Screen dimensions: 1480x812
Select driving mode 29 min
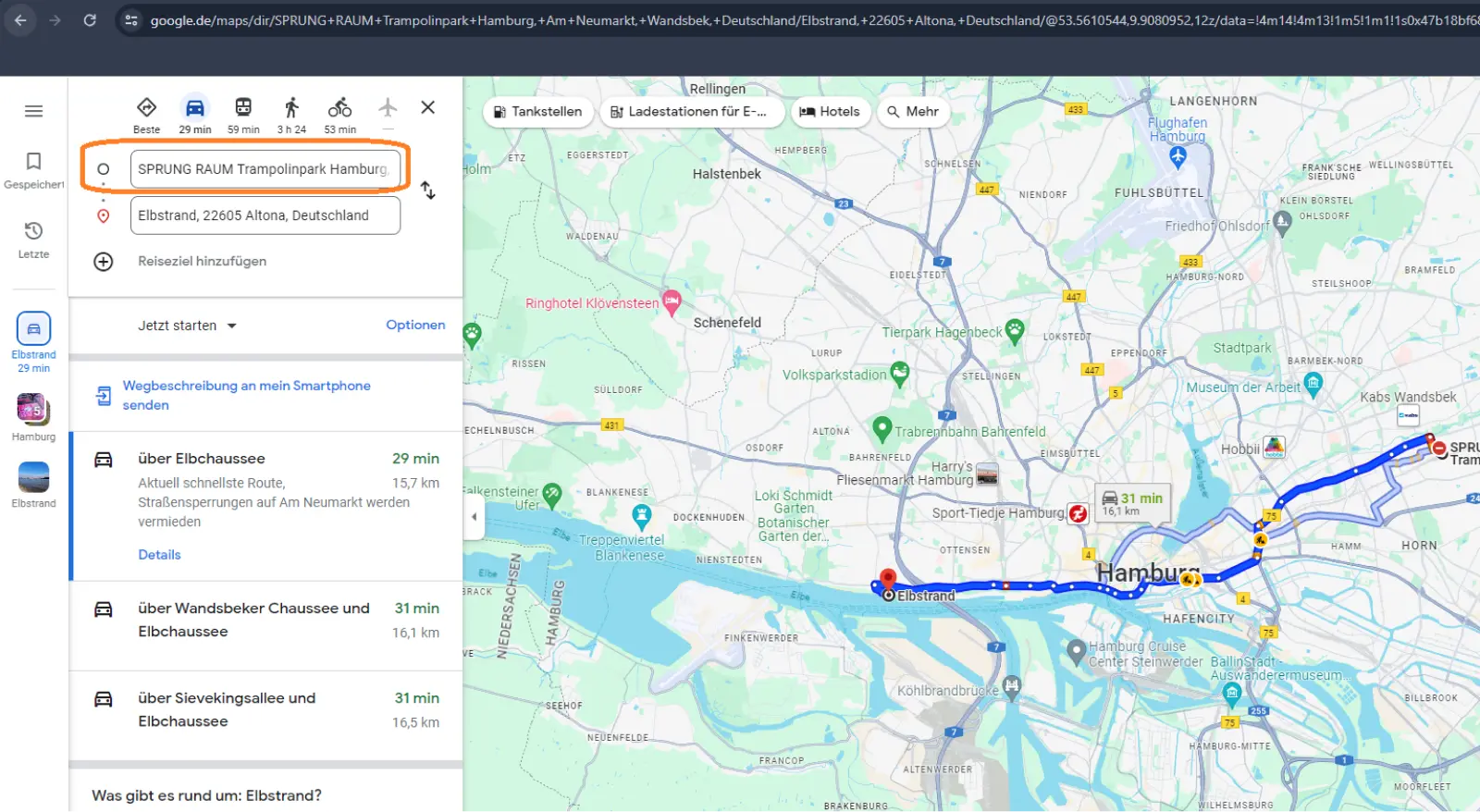[195, 116]
